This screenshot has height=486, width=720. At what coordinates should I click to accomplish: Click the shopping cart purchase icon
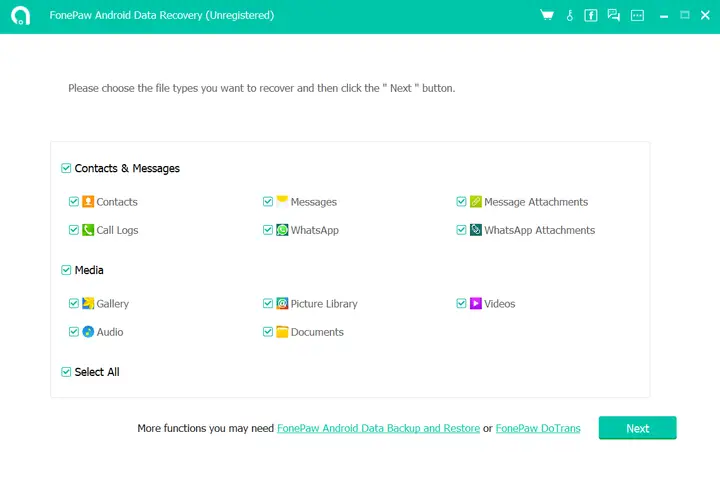(x=547, y=15)
